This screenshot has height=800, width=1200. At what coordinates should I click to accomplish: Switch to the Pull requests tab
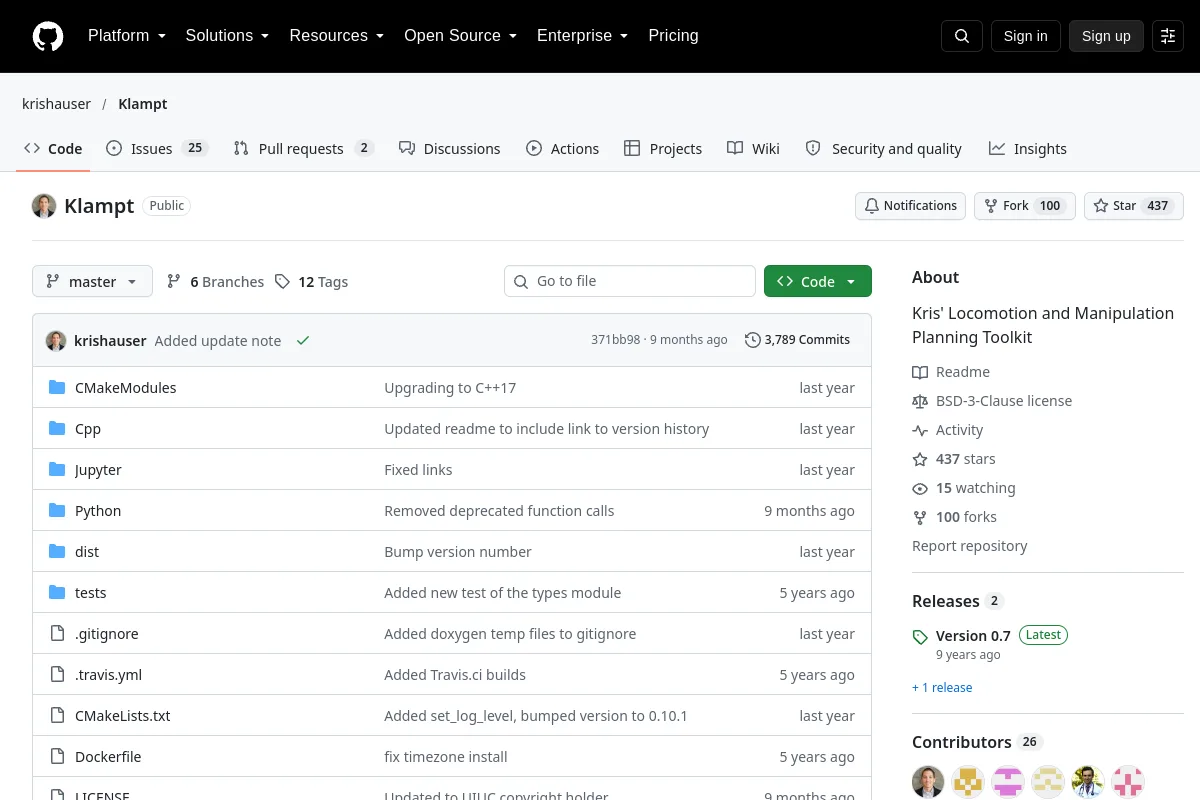pyautogui.click(x=303, y=149)
